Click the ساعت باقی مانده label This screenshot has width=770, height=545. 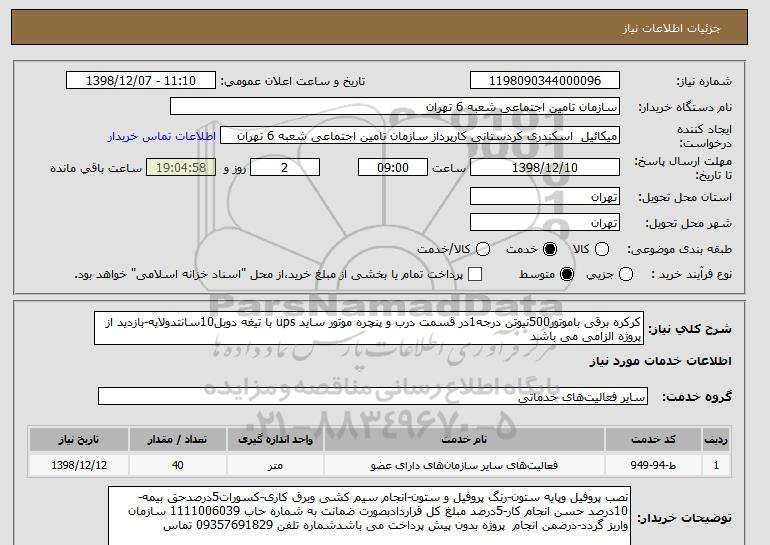[x=96, y=168]
